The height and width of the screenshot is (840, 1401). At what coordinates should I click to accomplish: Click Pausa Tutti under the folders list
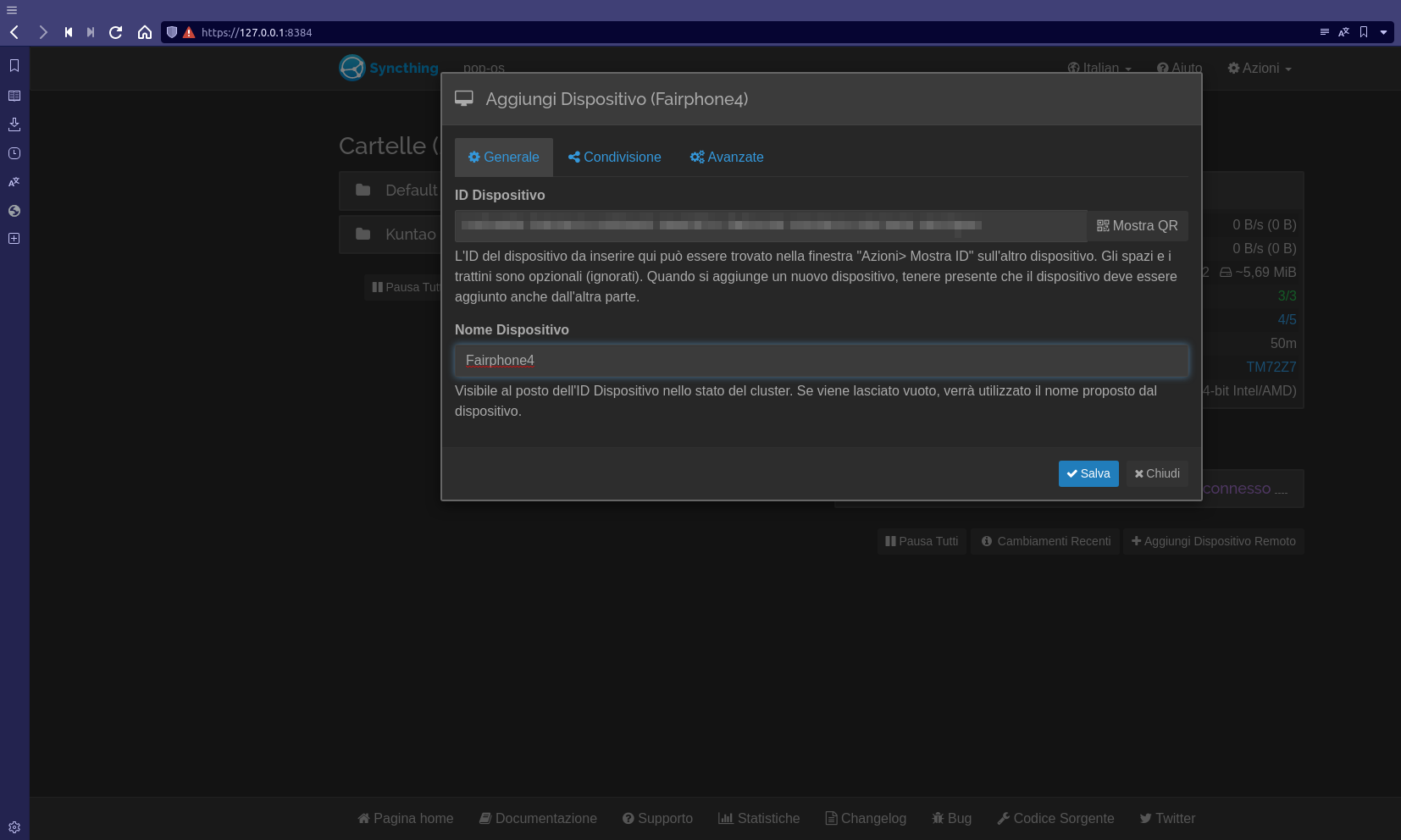pos(402,287)
